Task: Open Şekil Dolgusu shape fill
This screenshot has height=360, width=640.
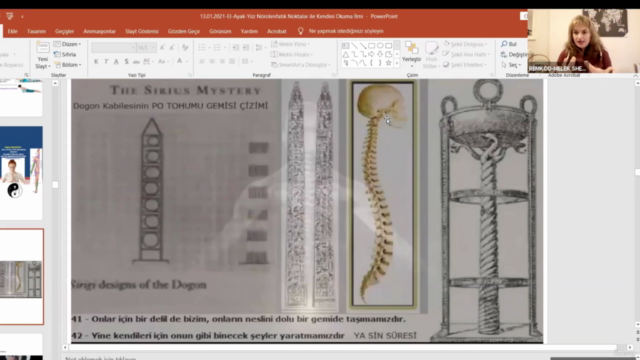Action: [x=465, y=44]
